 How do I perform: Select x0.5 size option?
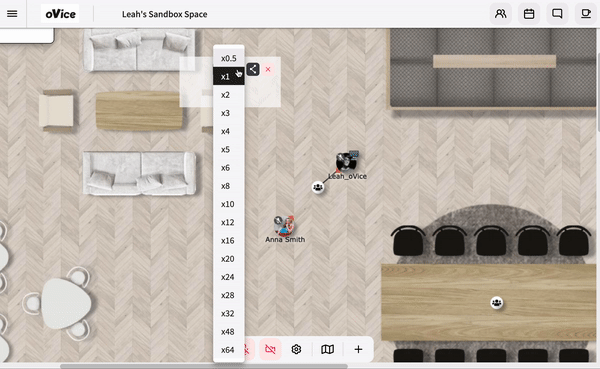[x=229, y=58]
